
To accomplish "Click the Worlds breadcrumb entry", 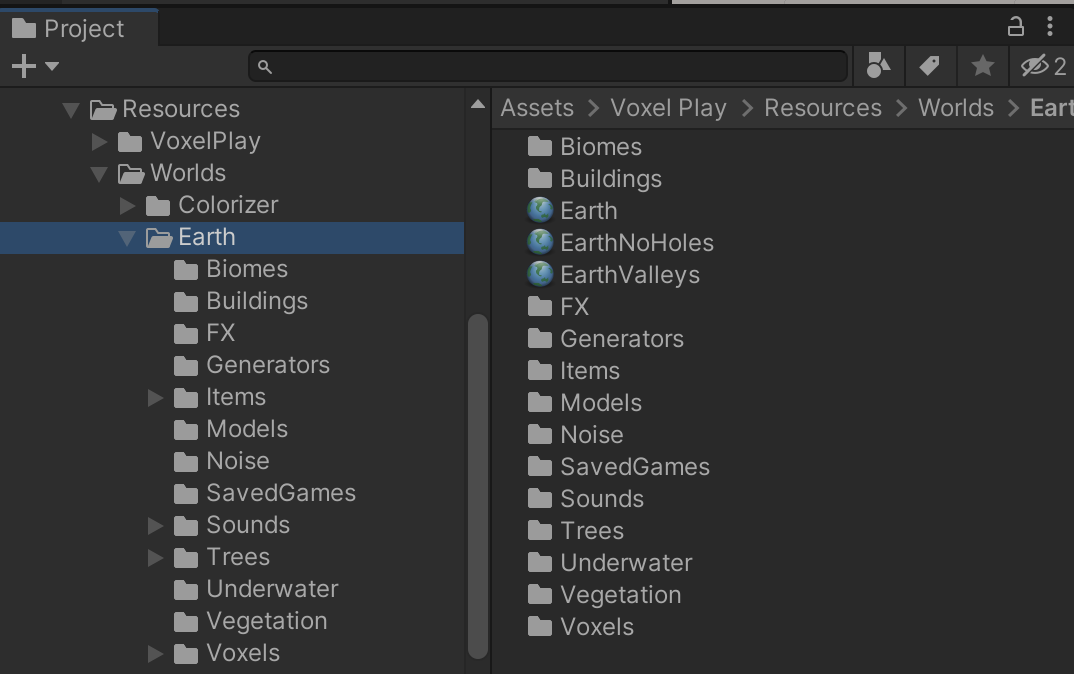I will coord(955,107).
